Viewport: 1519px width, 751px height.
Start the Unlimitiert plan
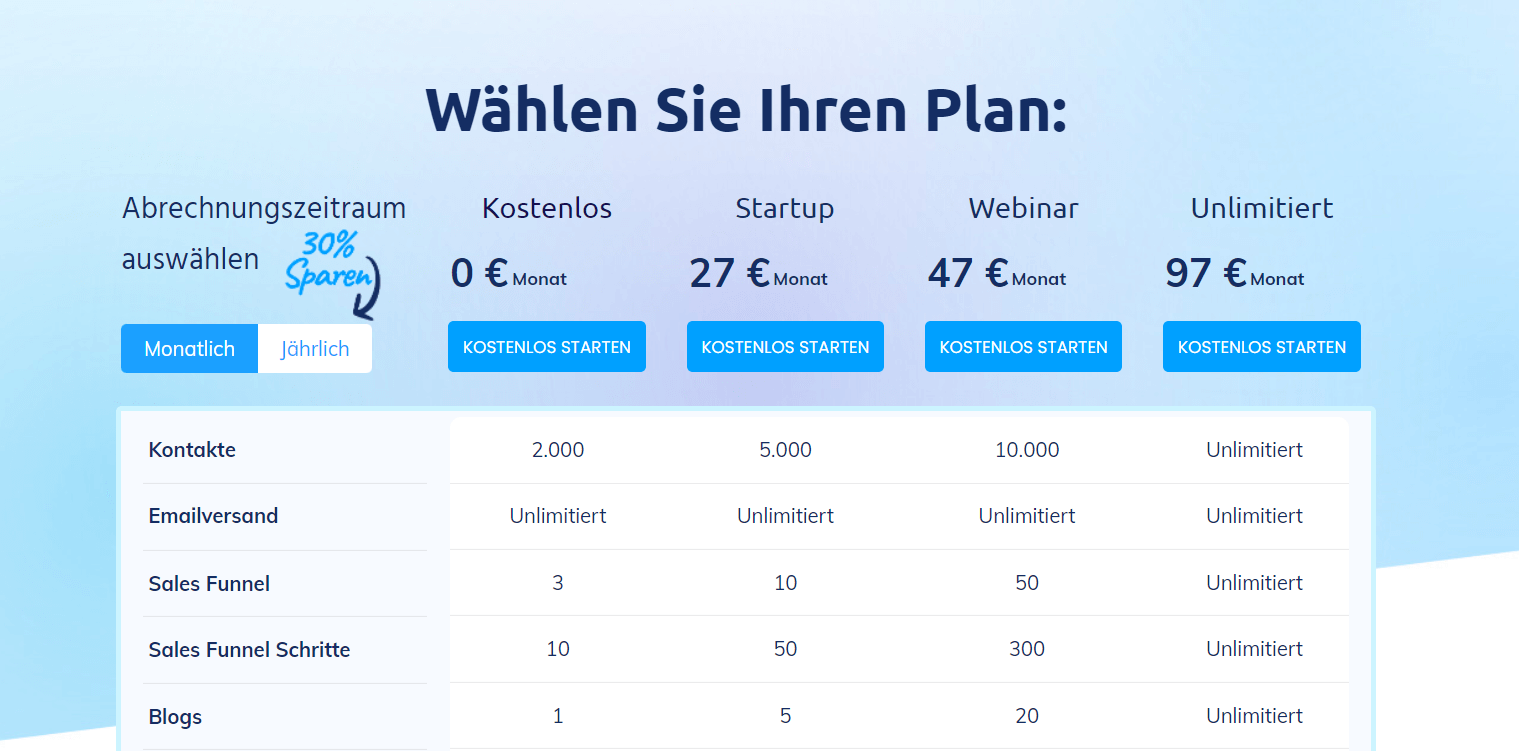pyautogui.click(x=1261, y=345)
